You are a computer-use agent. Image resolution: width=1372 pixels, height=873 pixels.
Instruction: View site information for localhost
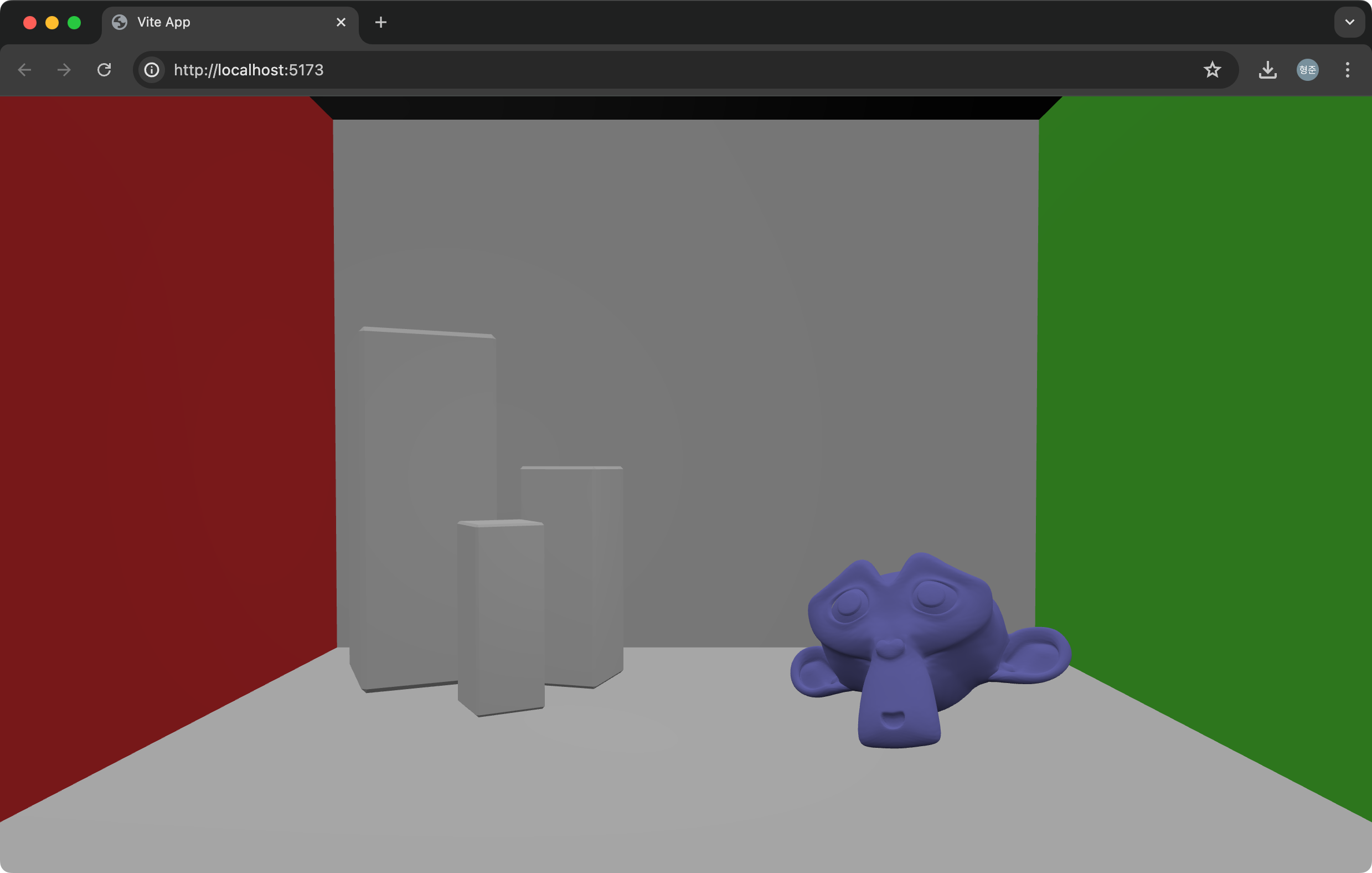click(x=152, y=70)
